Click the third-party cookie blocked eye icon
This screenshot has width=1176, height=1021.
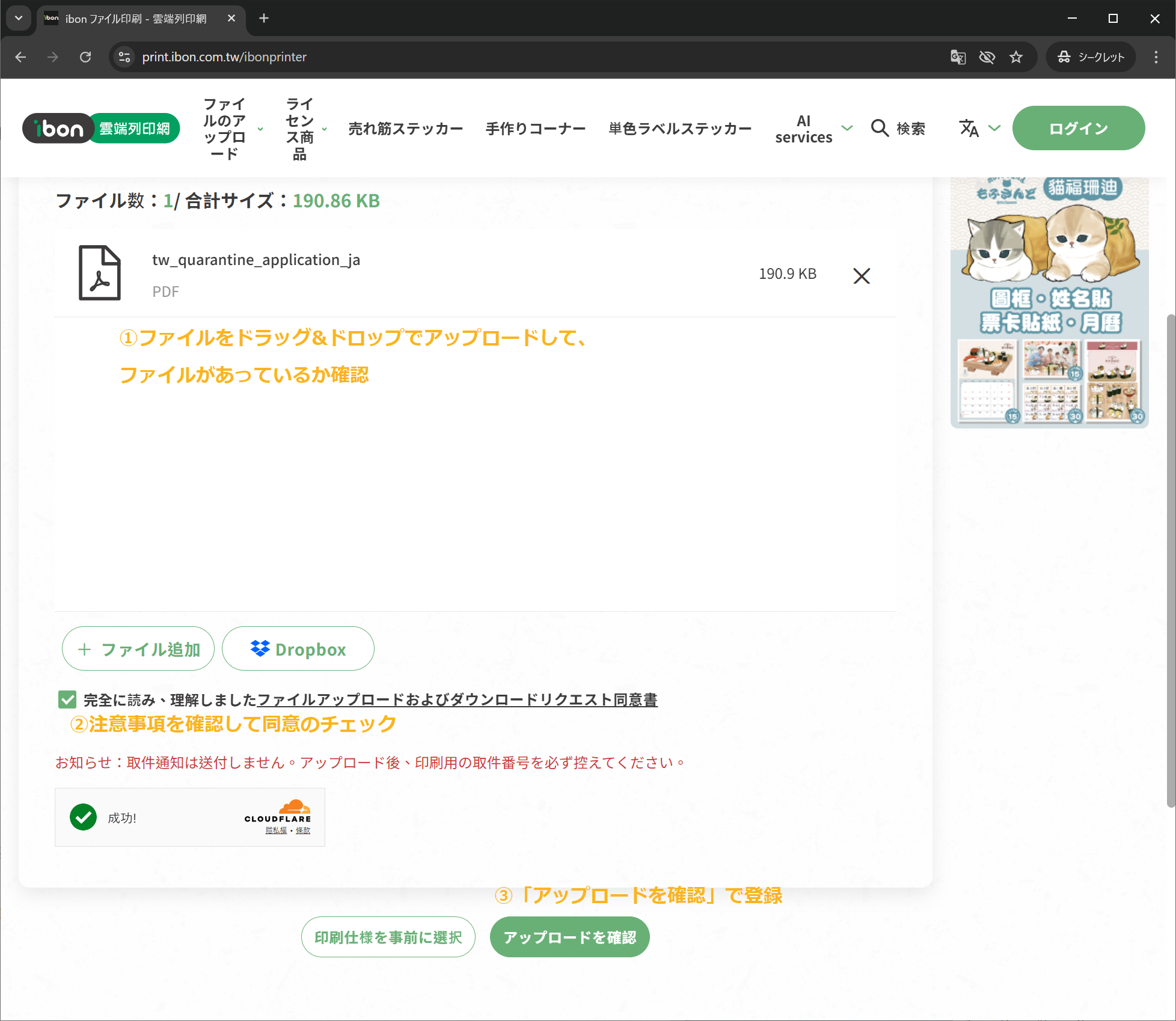click(x=987, y=57)
